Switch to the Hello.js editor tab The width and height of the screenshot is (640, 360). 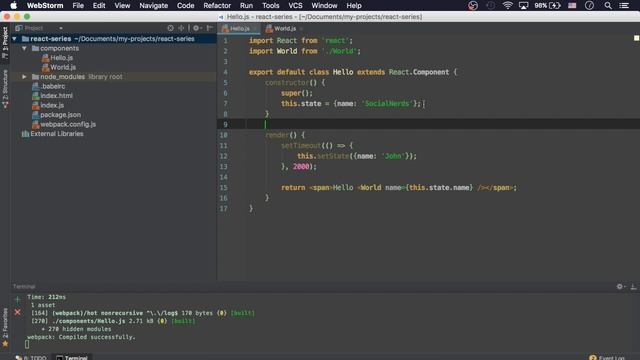(x=239, y=29)
